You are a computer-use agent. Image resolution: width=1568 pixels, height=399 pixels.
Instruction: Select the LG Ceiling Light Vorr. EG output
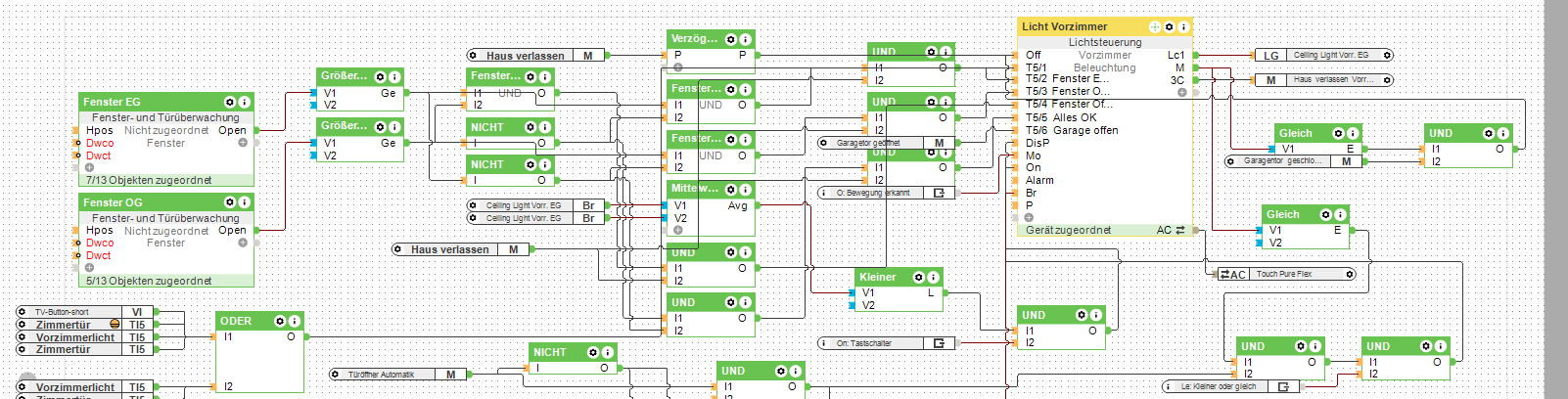(x=1323, y=56)
